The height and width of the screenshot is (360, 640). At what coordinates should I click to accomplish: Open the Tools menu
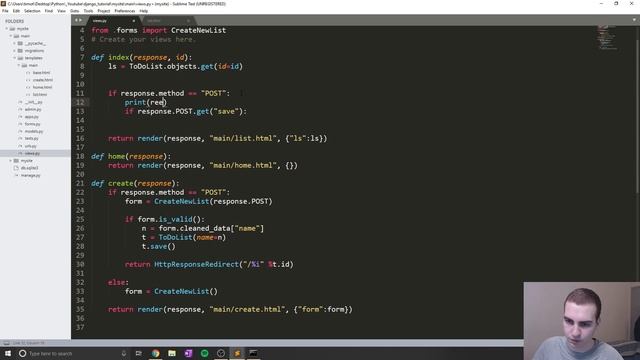pos(89,11)
